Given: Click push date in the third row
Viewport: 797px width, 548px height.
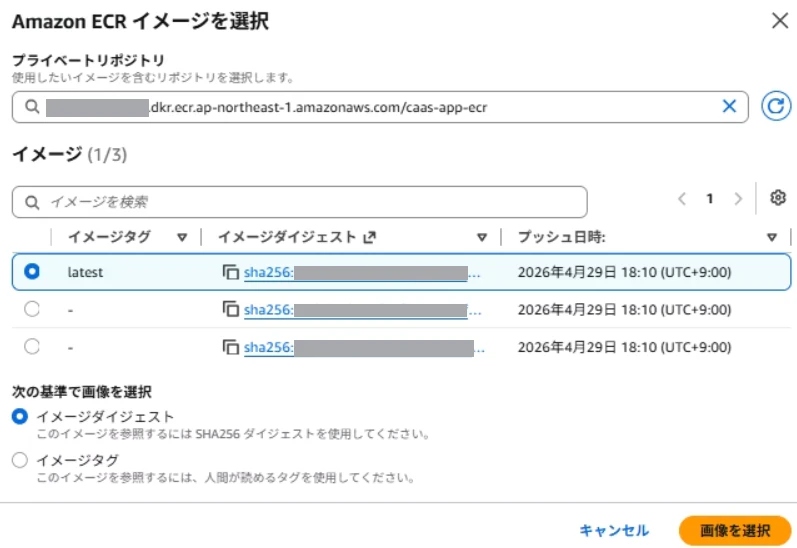Looking at the screenshot, I should click(624, 347).
